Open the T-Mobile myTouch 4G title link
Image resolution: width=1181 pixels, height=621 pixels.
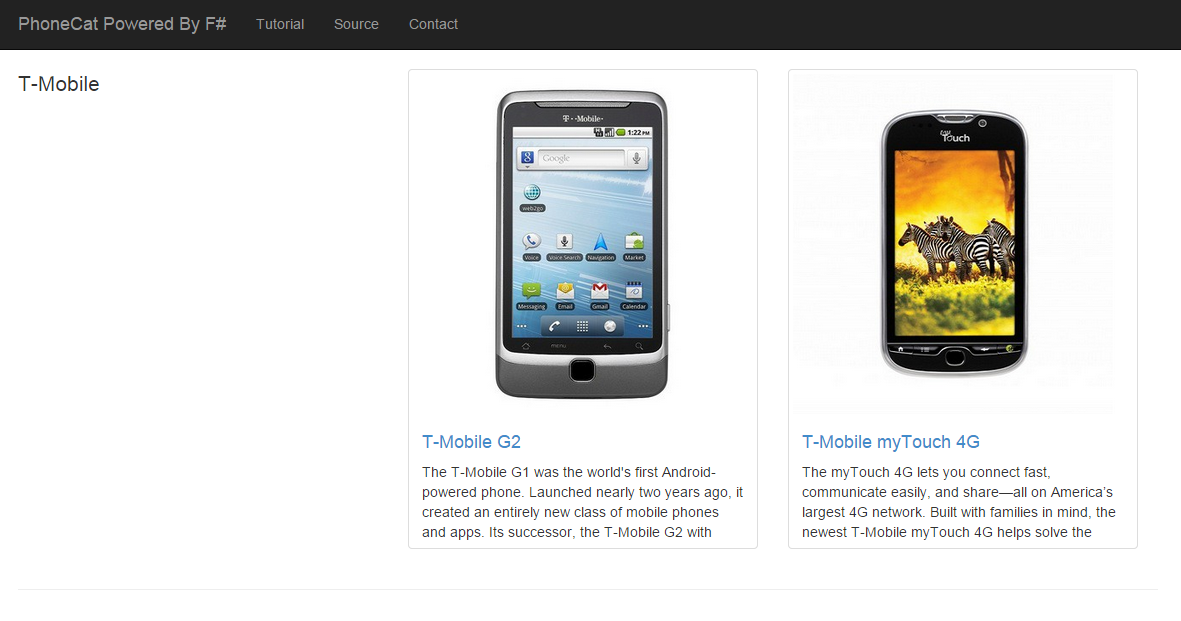(890, 442)
